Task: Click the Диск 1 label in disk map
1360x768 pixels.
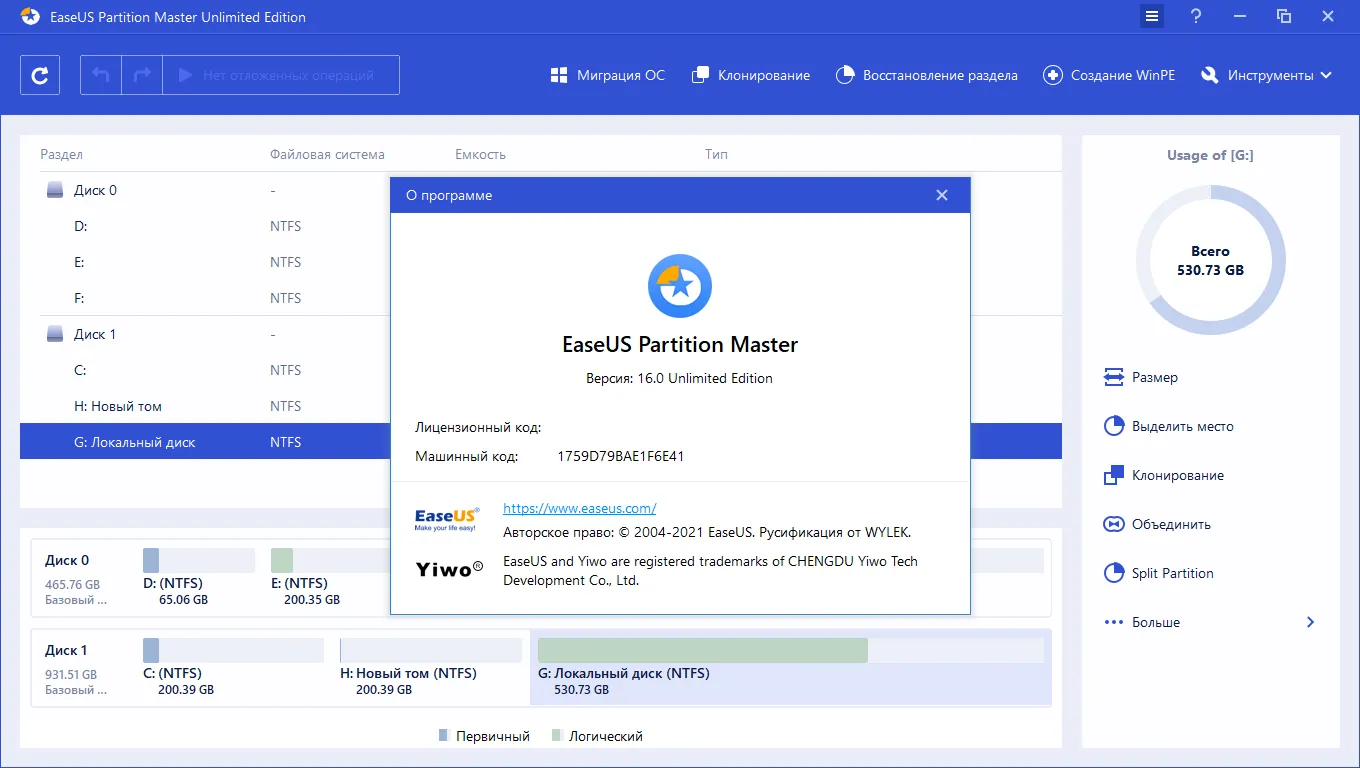Action: (x=67, y=650)
